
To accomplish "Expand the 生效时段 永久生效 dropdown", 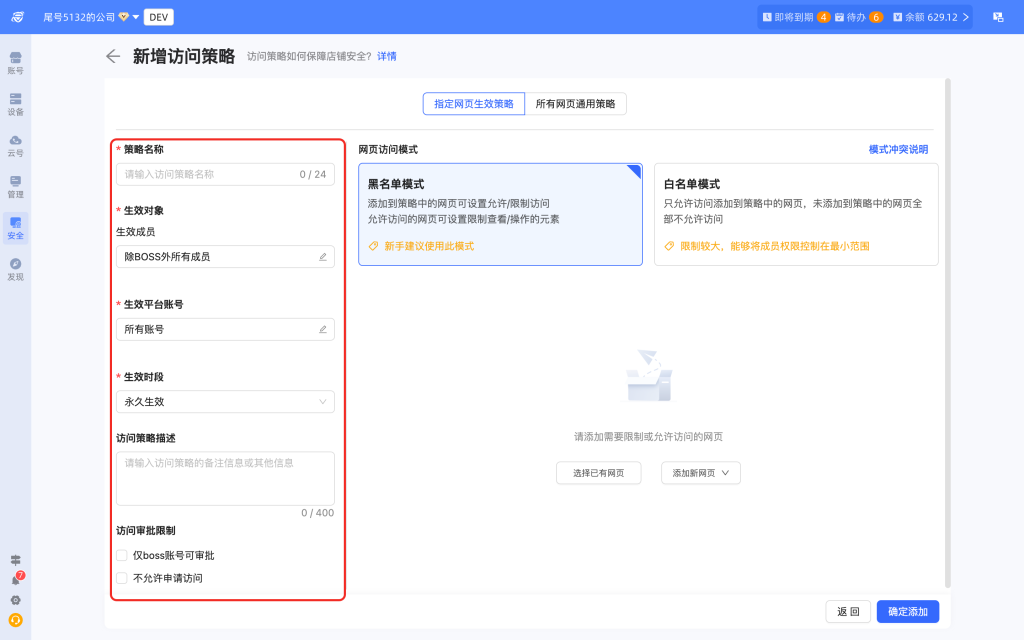I will [x=225, y=402].
